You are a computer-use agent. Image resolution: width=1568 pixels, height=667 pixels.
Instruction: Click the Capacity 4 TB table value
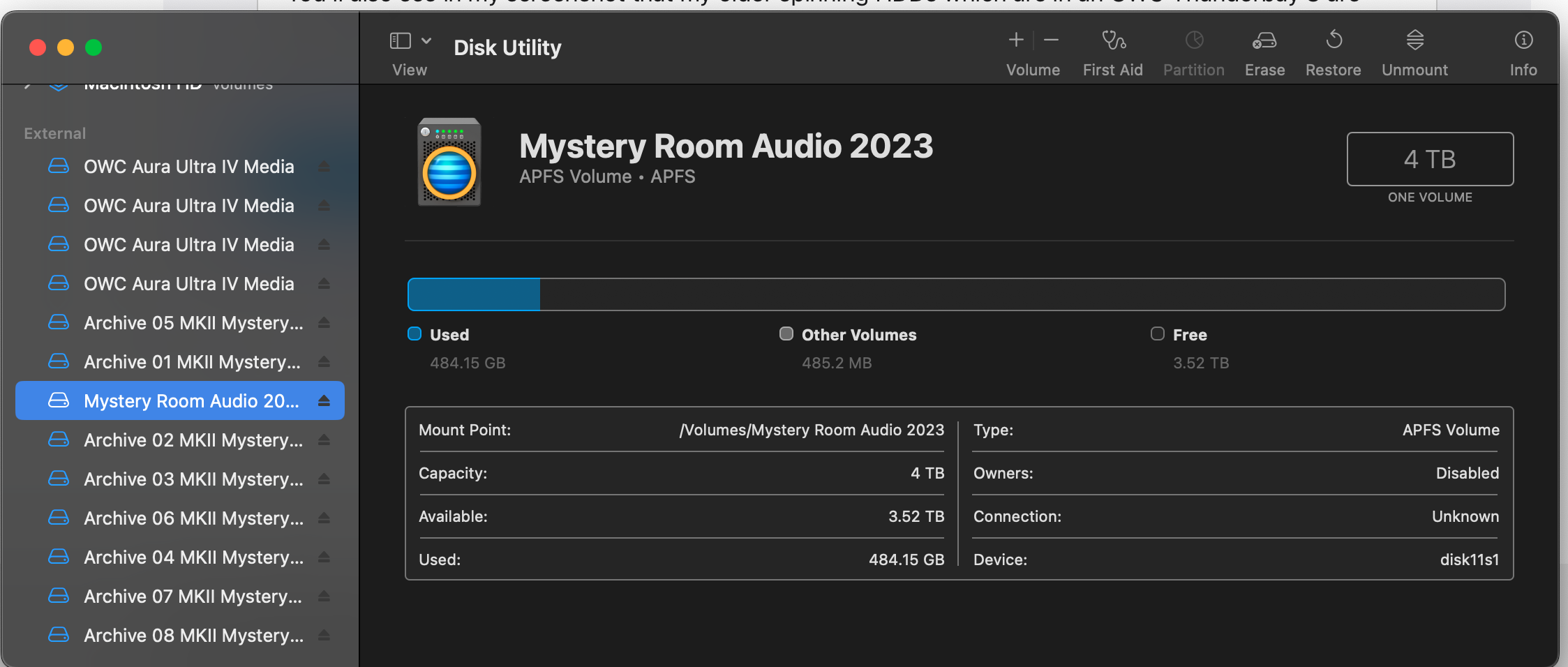(927, 473)
